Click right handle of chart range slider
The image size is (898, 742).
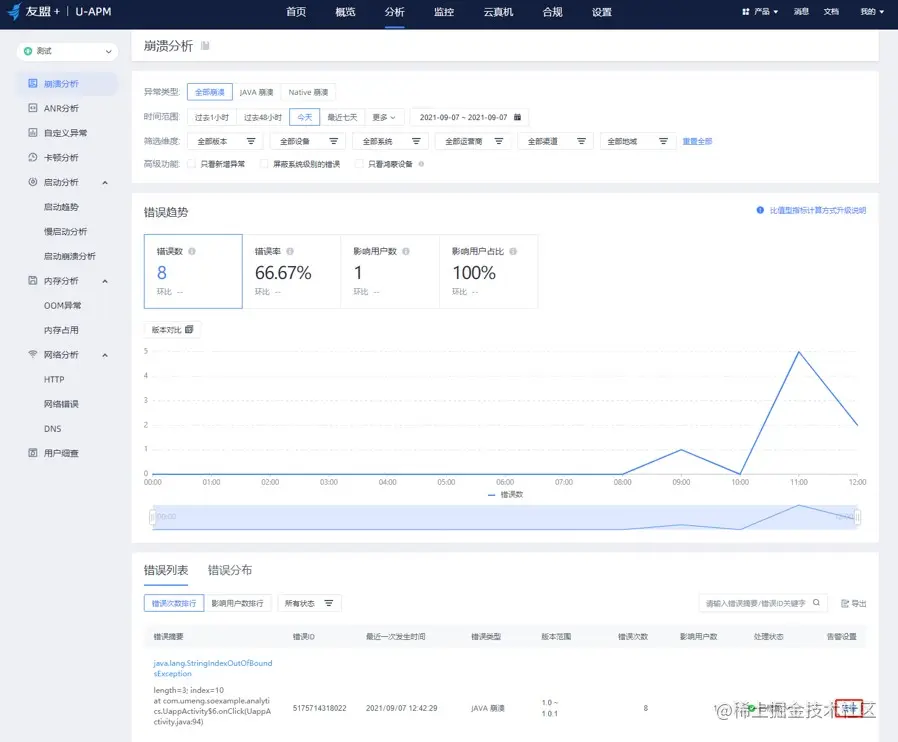click(858, 517)
